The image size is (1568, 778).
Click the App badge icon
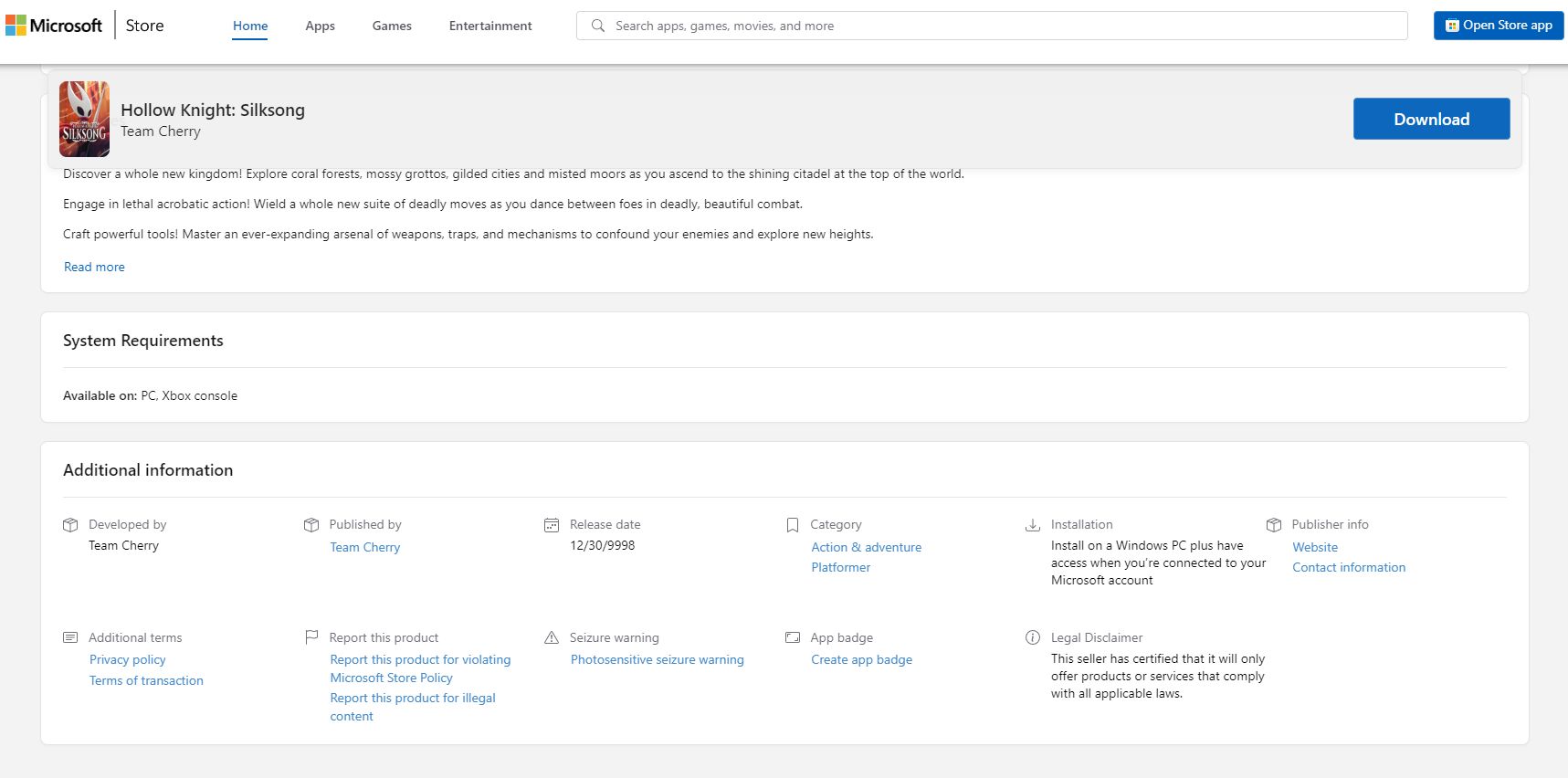793,637
